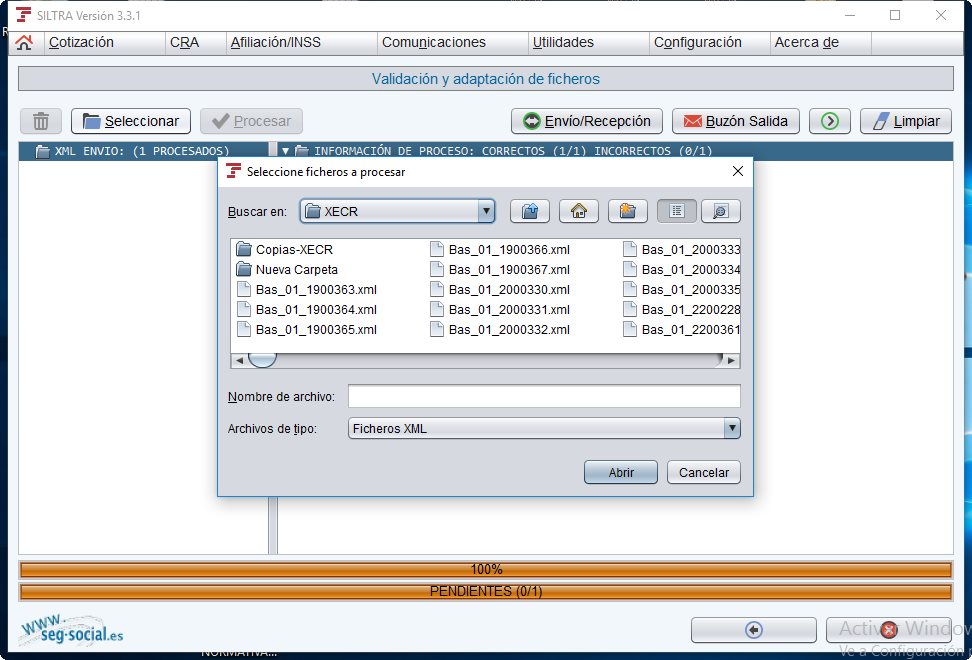Create a new folder with the icon
This screenshot has height=660, width=972.
click(x=626, y=211)
